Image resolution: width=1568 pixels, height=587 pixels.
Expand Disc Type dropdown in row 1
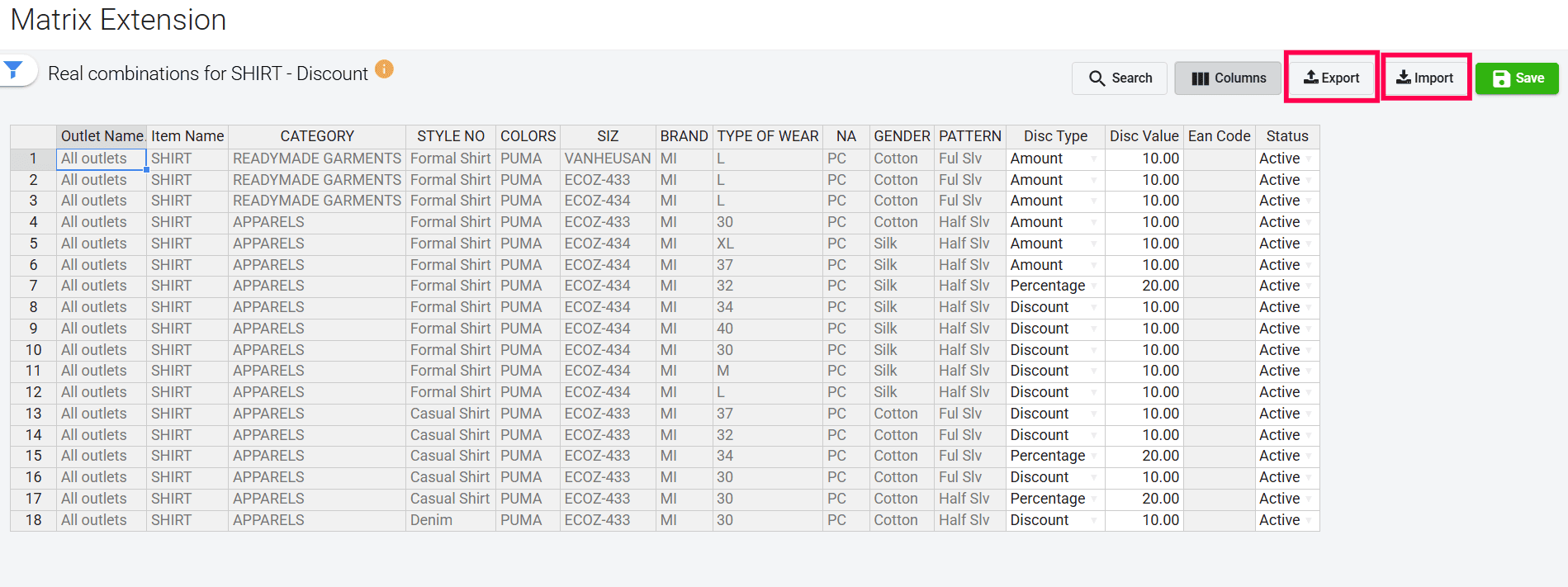click(x=1094, y=159)
